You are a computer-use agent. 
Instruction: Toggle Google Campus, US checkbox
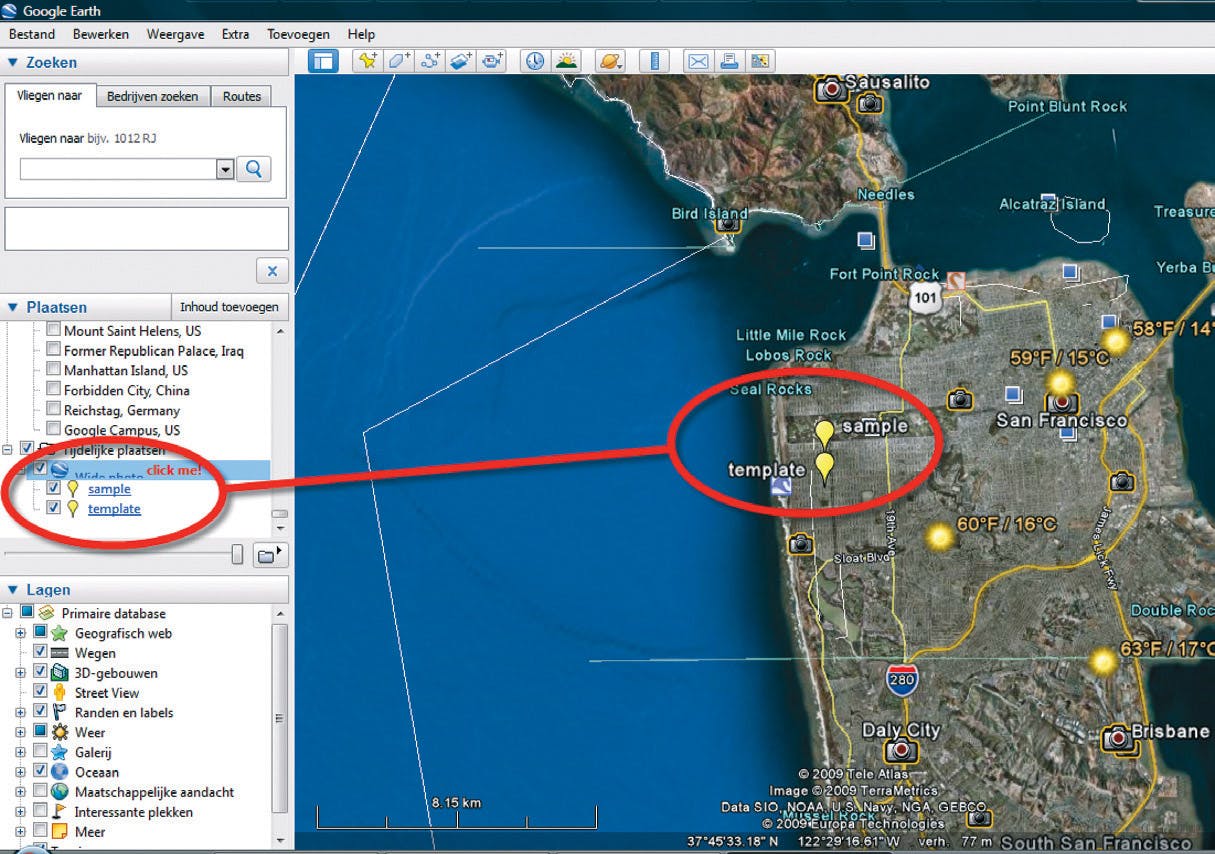(x=53, y=430)
